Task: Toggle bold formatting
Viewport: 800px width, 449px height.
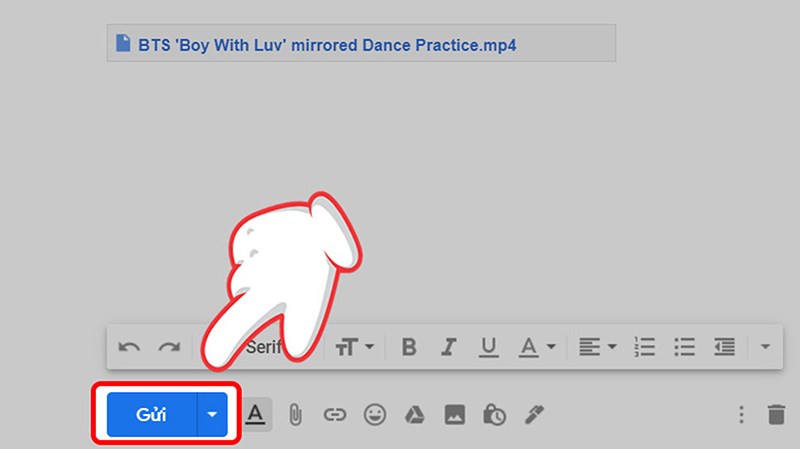Action: pyautogui.click(x=408, y=347)
